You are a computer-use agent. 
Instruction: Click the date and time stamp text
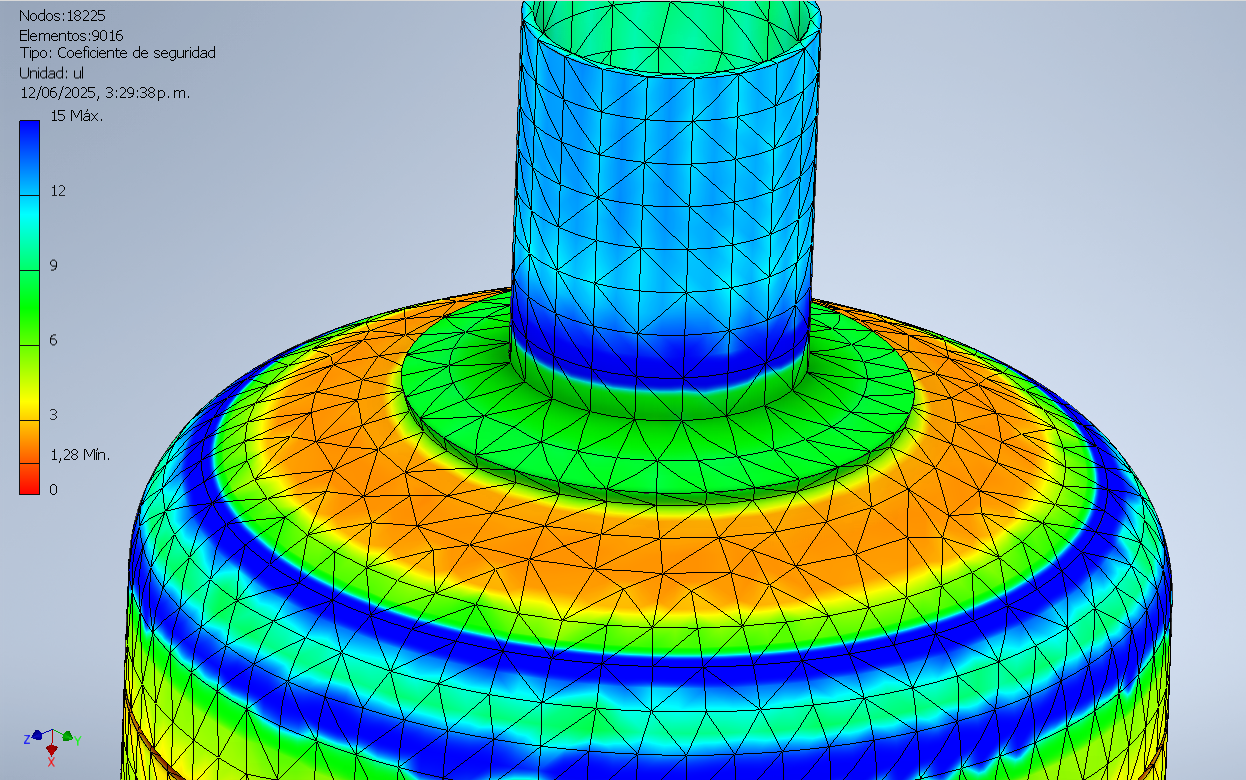pos(105,92)
